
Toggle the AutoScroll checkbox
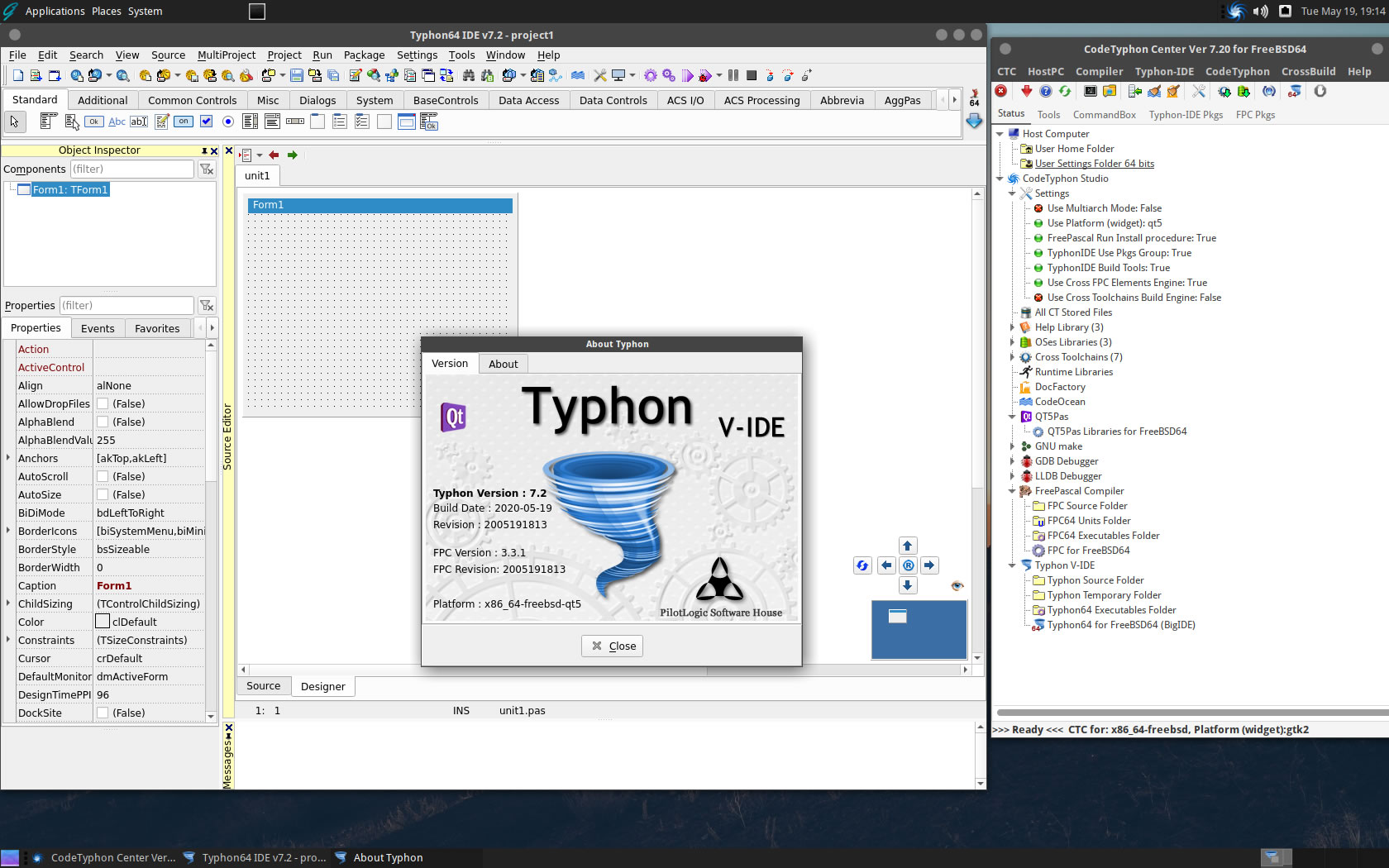point(103,476)
